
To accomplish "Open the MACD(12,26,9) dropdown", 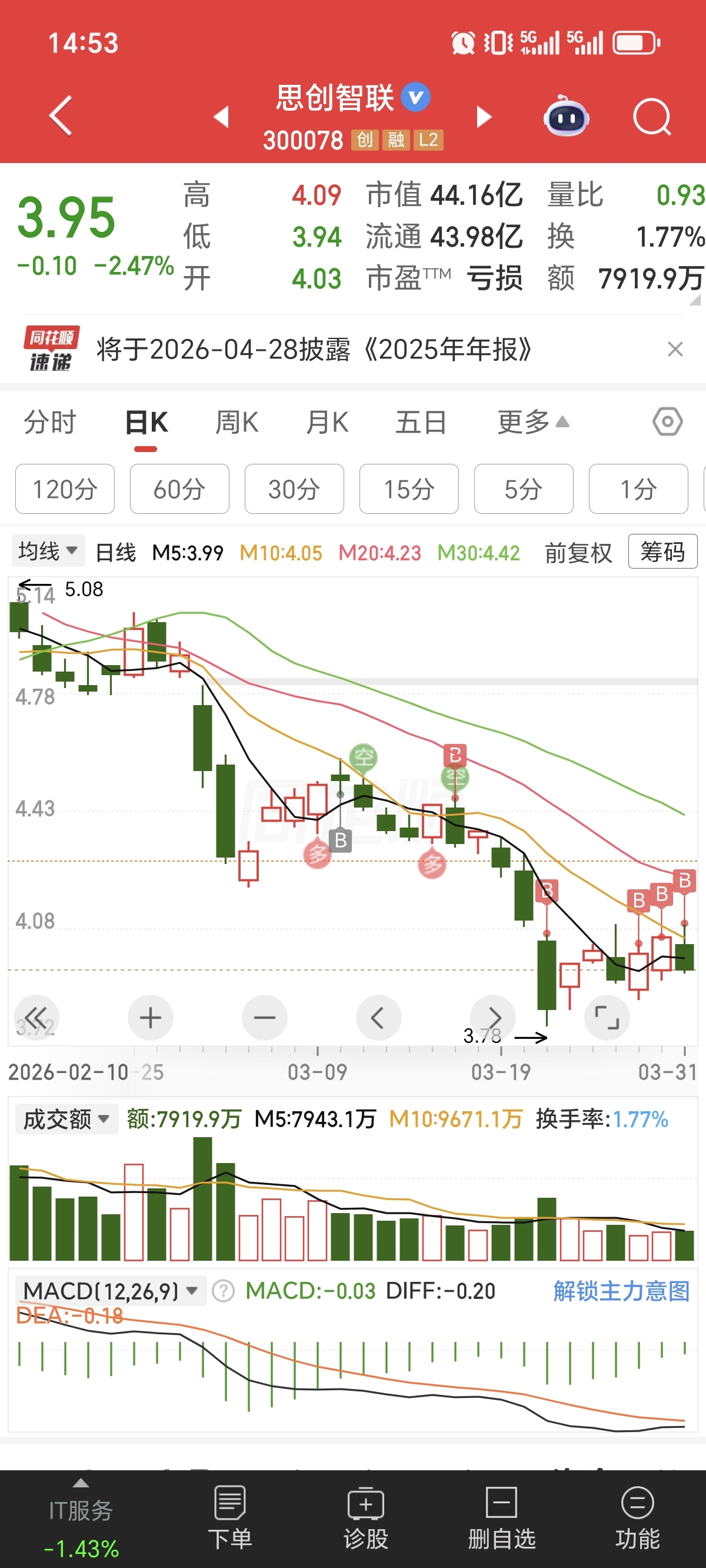I will tap(111, 1290).
